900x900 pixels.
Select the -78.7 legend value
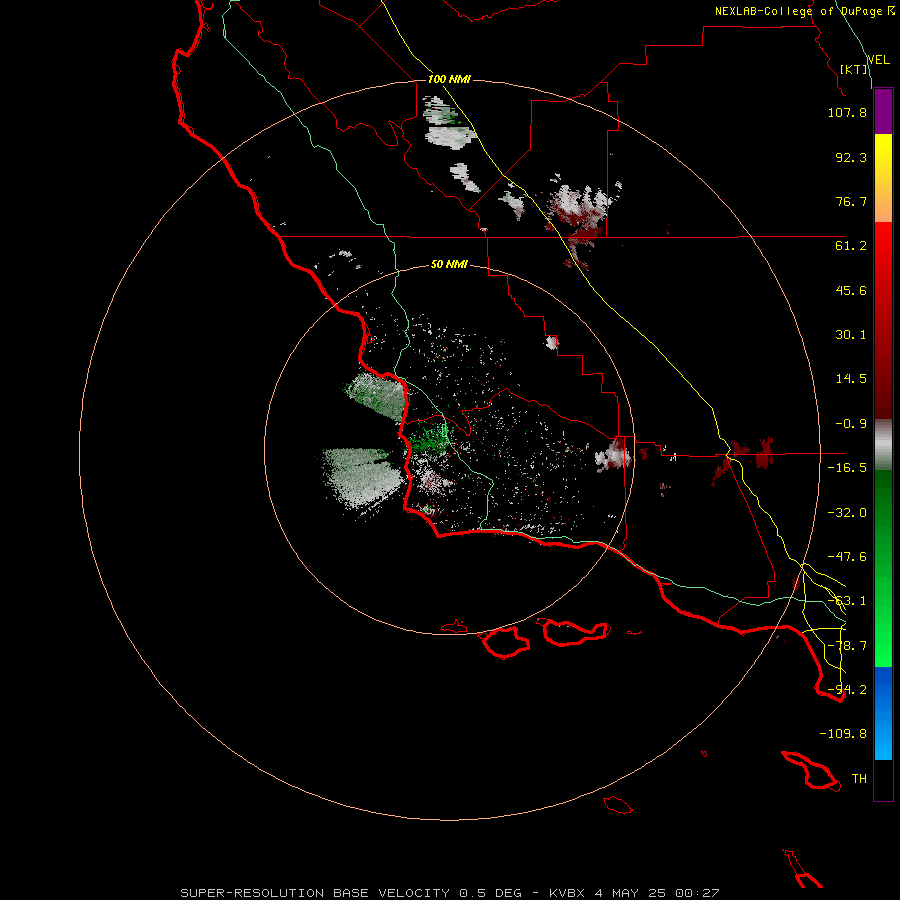[847, 646]
